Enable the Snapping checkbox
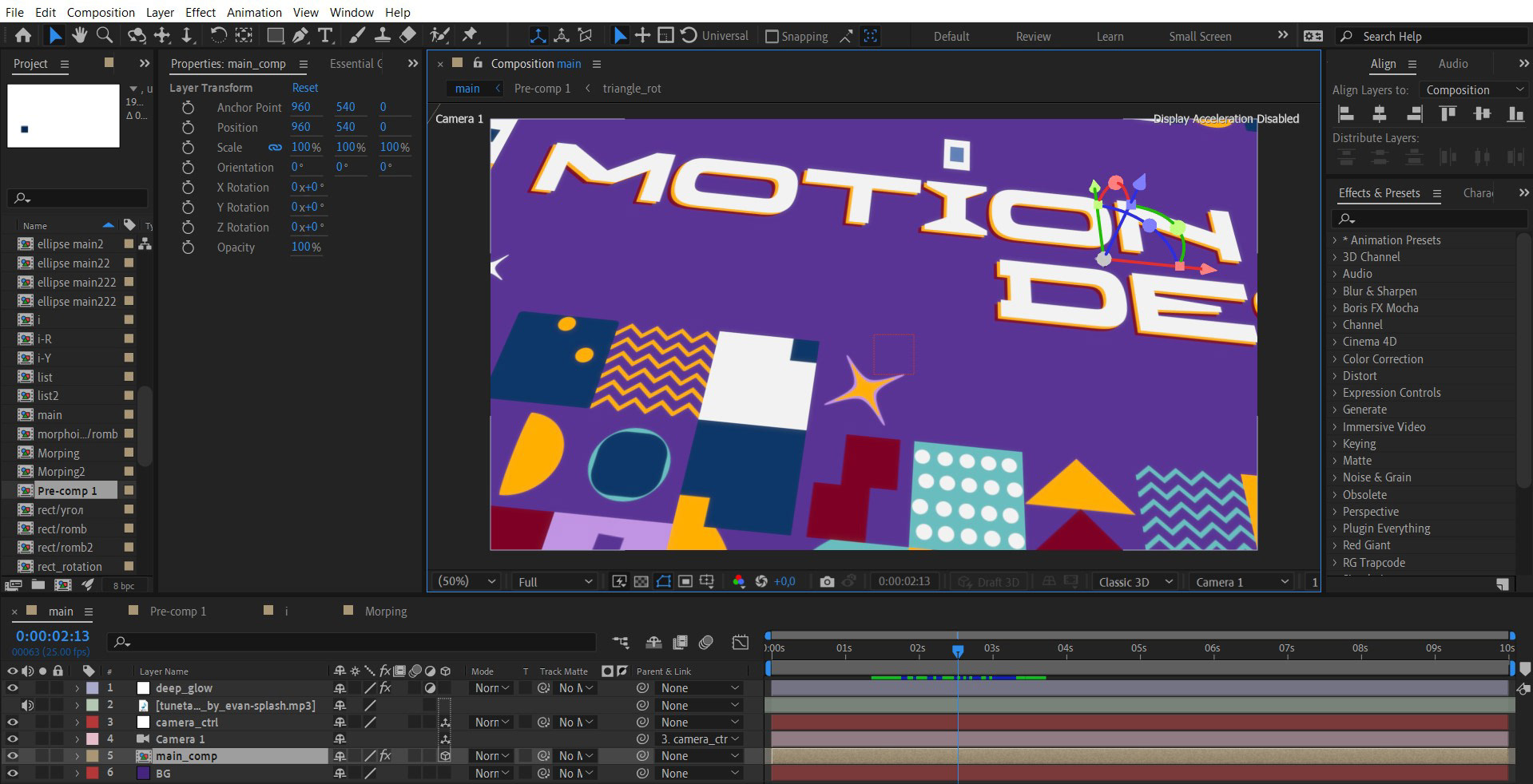The height and width of the screenshot is (784, 1533). (x=772, y=37)
